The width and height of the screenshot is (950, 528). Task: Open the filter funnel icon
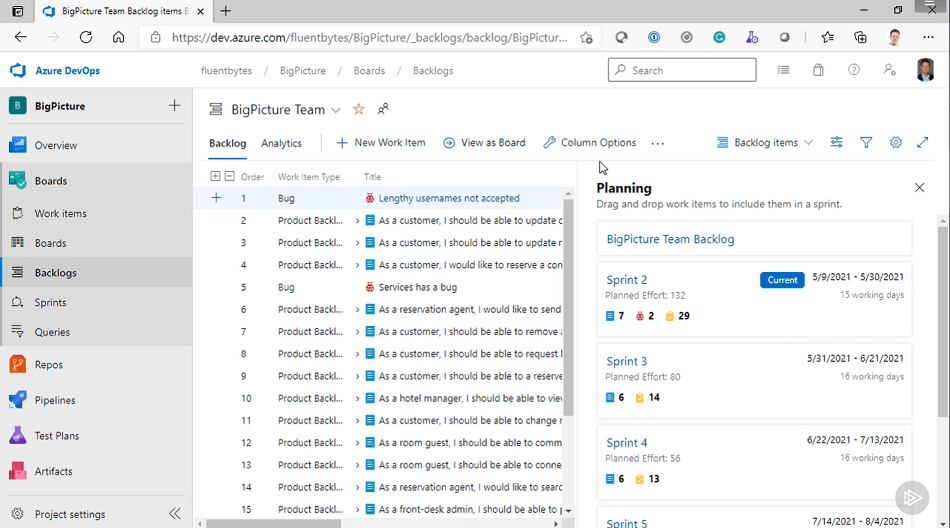click(866, 142)
